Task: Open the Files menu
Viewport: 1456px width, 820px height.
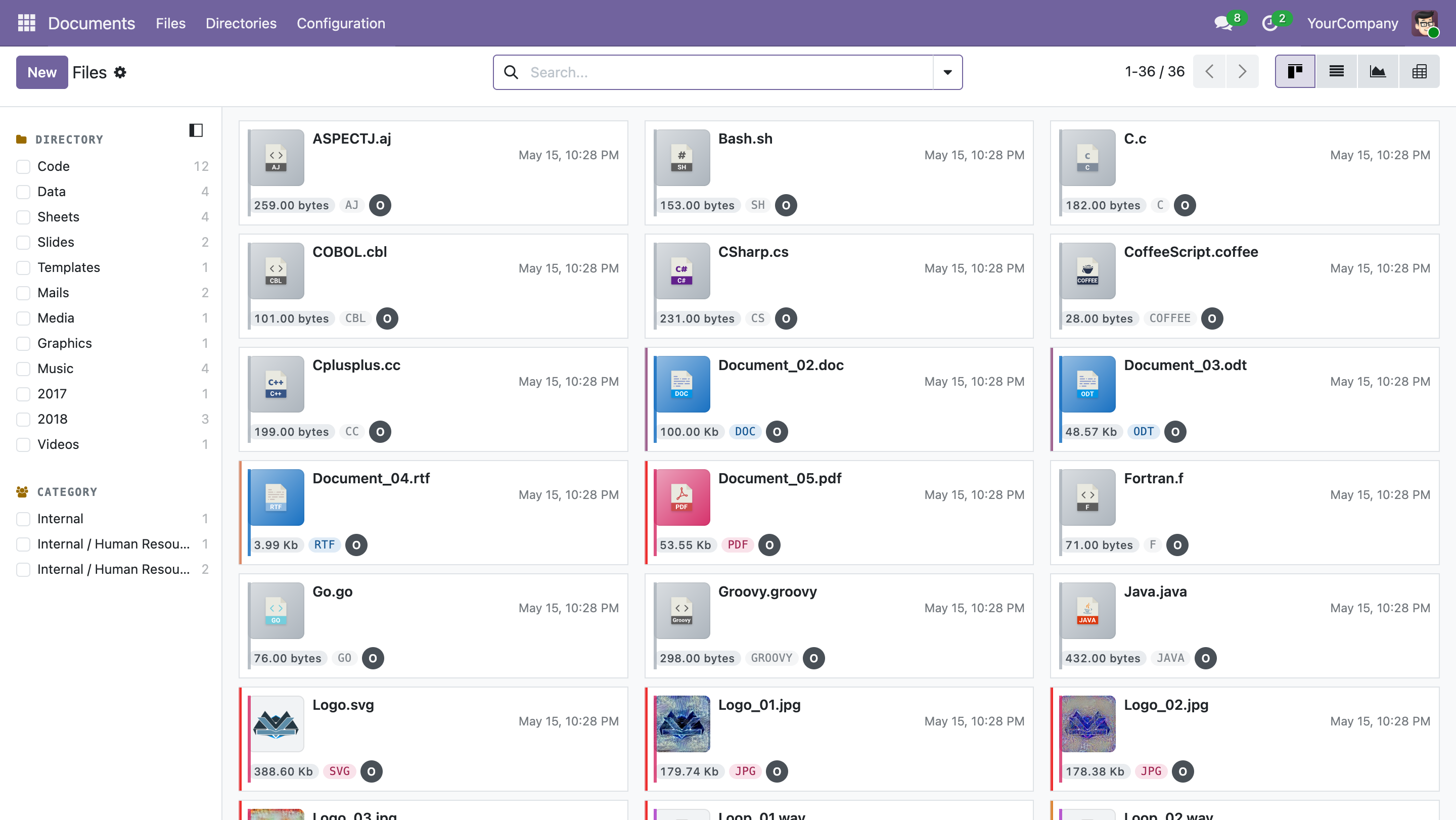Action: (171, 23)
